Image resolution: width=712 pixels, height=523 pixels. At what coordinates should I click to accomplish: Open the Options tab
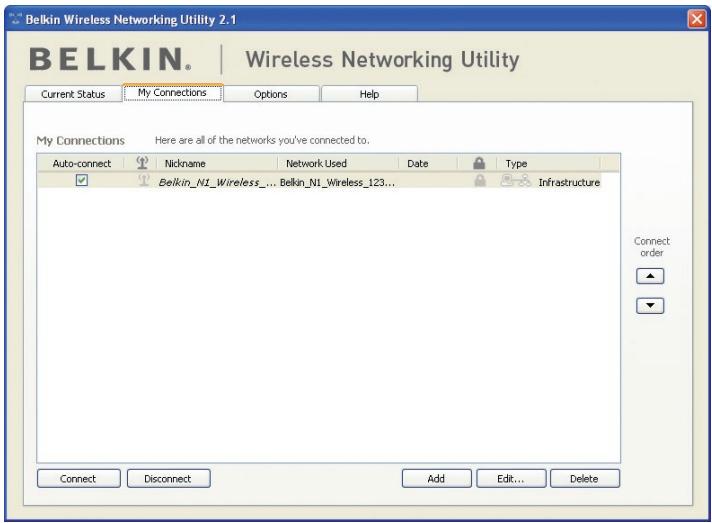click(x=271, y=94)
